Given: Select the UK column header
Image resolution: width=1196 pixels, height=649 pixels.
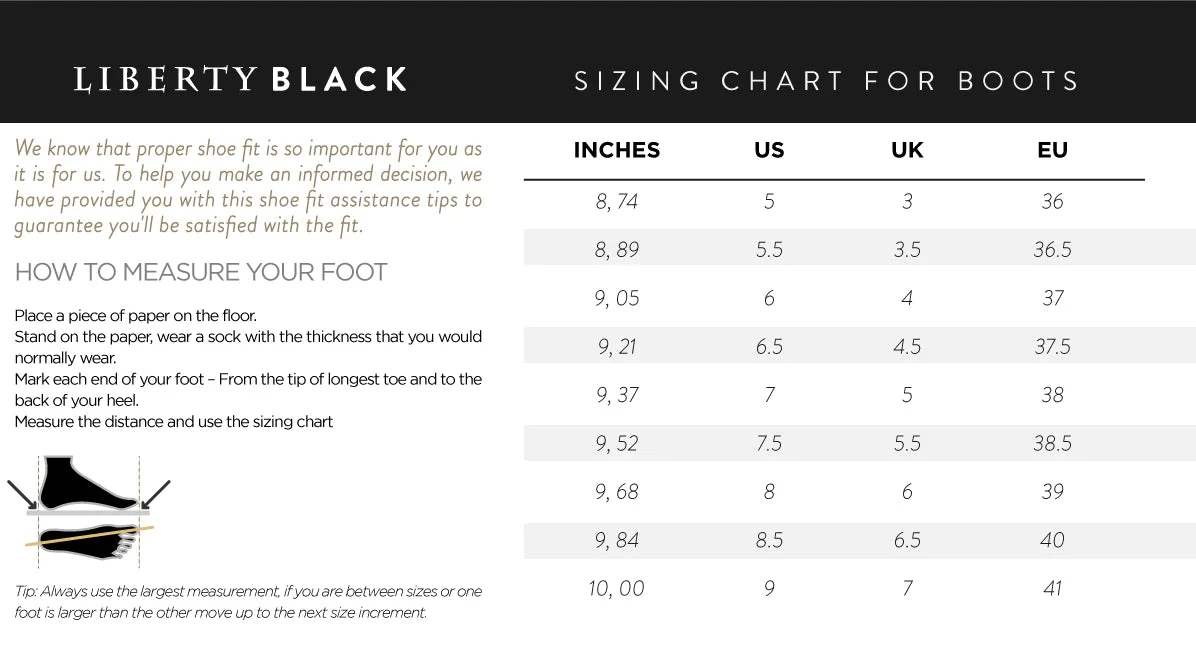Looking at the screenshot, I should pyautogui.click(x=907, y=150).
